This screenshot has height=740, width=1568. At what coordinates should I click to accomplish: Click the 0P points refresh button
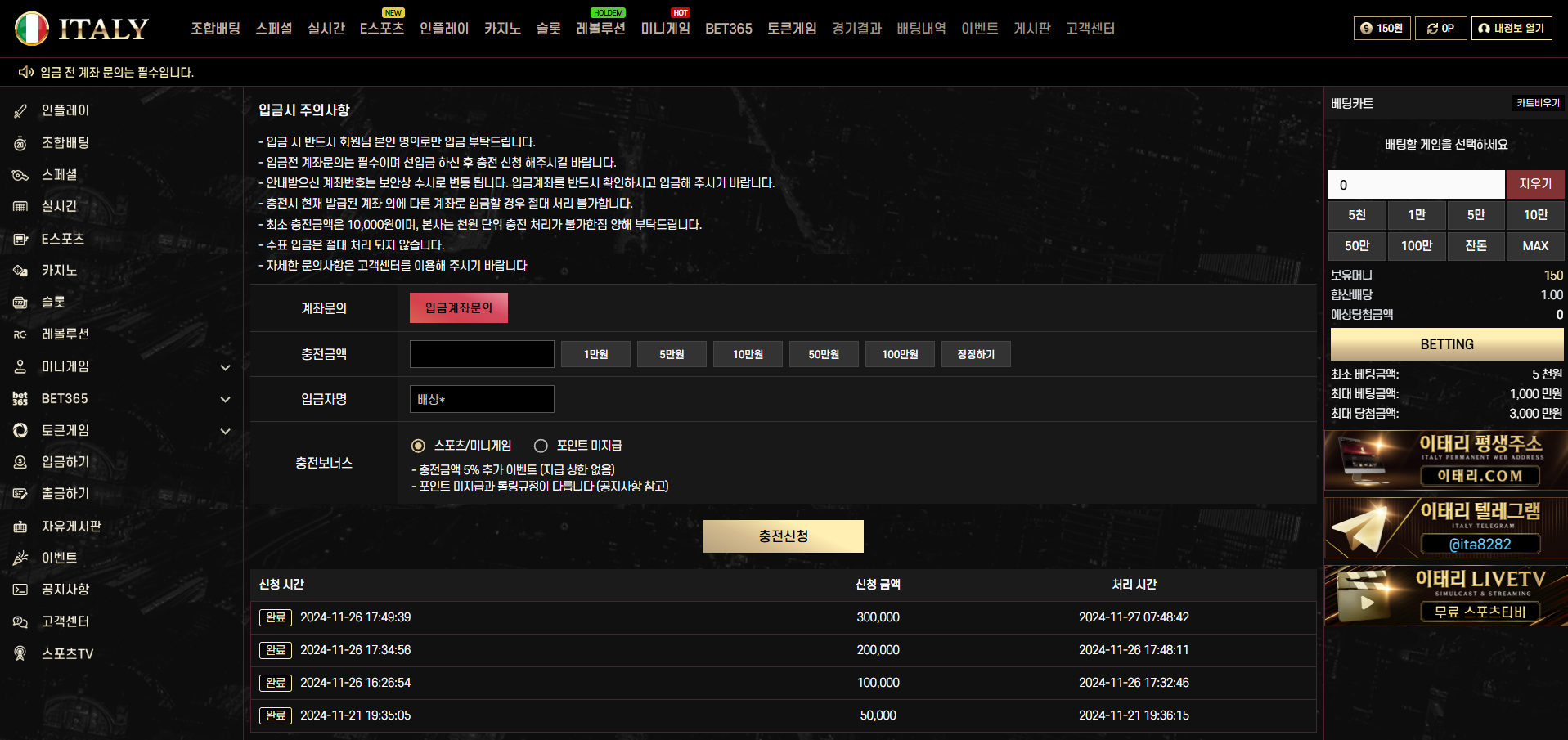click(1440, 28)
